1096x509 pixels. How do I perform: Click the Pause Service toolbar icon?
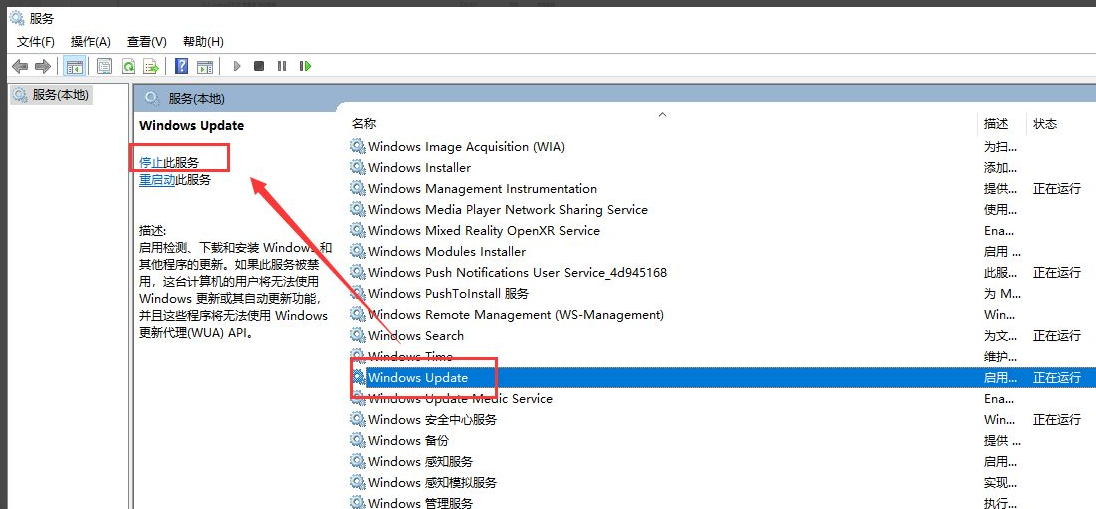point(282,66)
